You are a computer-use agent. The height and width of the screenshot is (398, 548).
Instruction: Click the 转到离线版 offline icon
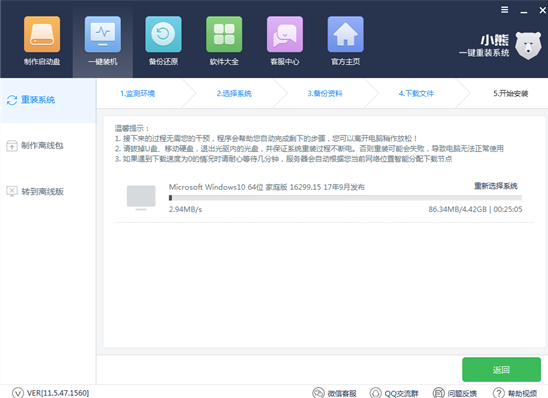(x=12, y=191)
